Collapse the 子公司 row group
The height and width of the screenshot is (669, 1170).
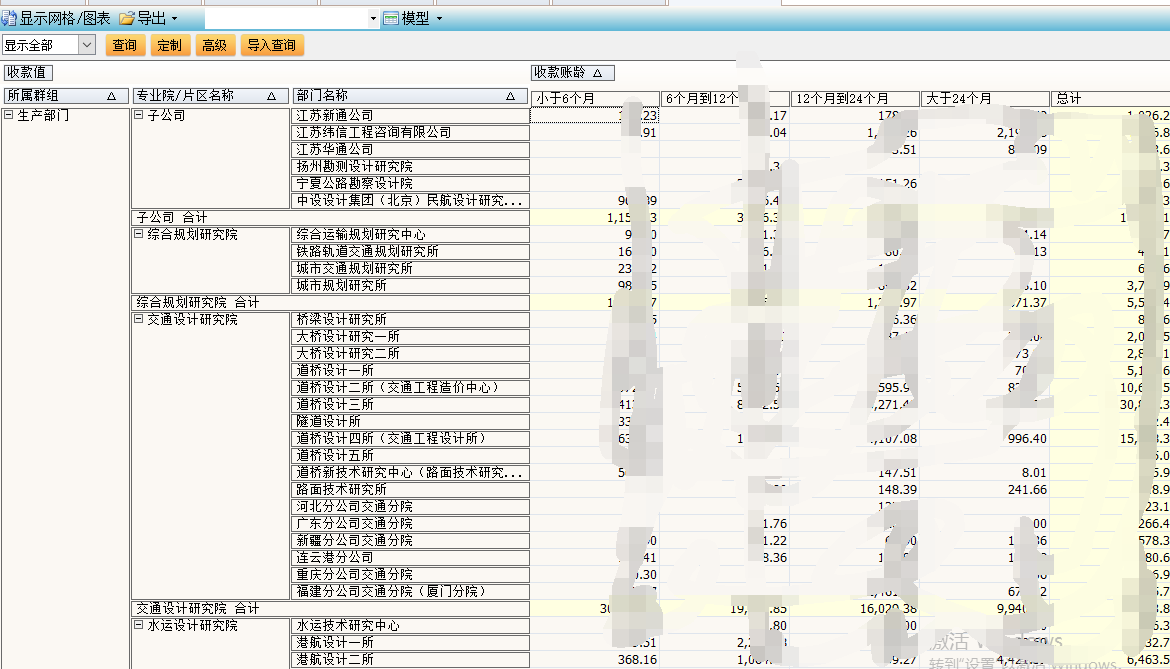pyautogui.click(x=139, y=116)
